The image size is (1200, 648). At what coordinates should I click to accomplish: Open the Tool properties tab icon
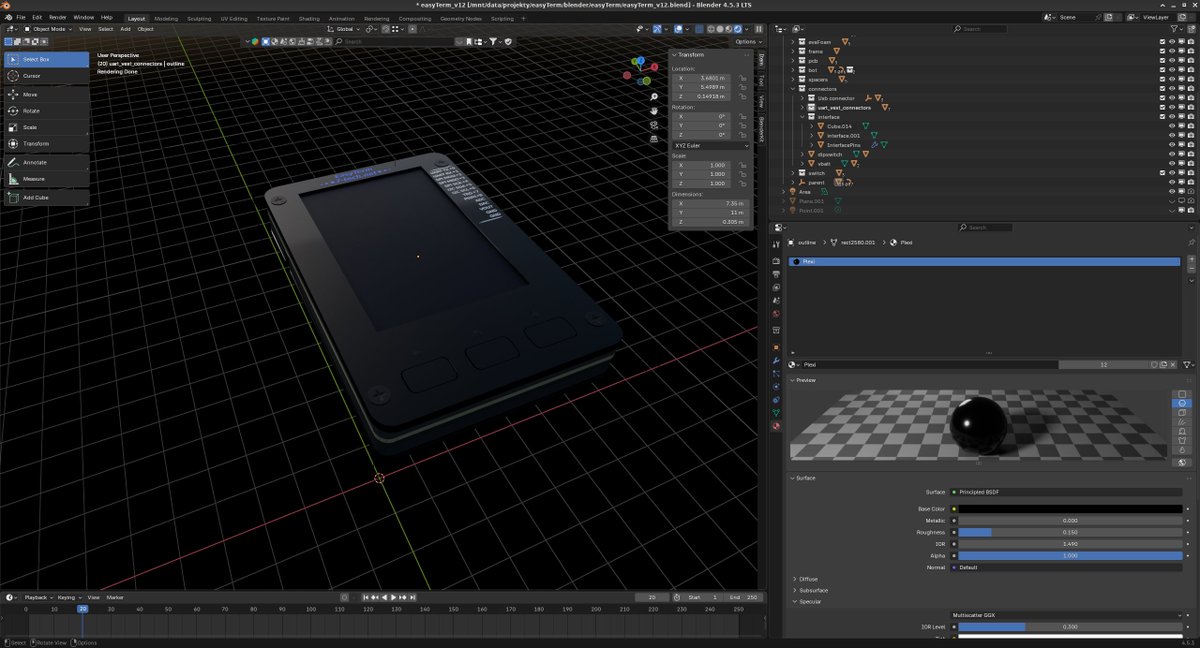point(776,244)
